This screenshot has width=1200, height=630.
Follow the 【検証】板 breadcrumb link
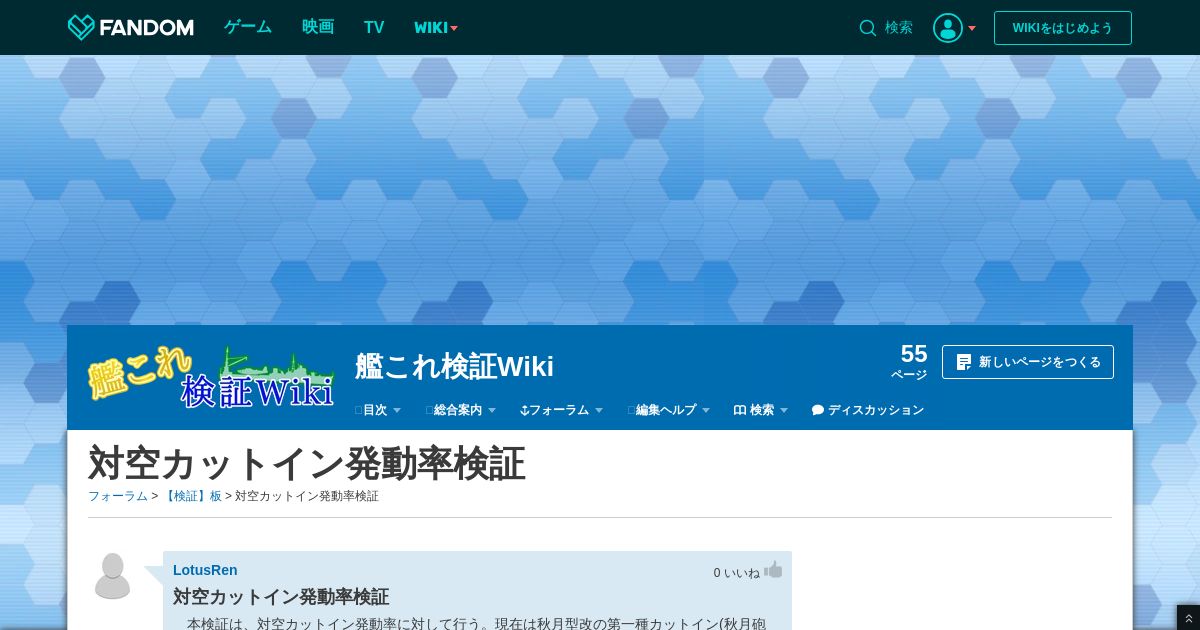tap(192, 496)
